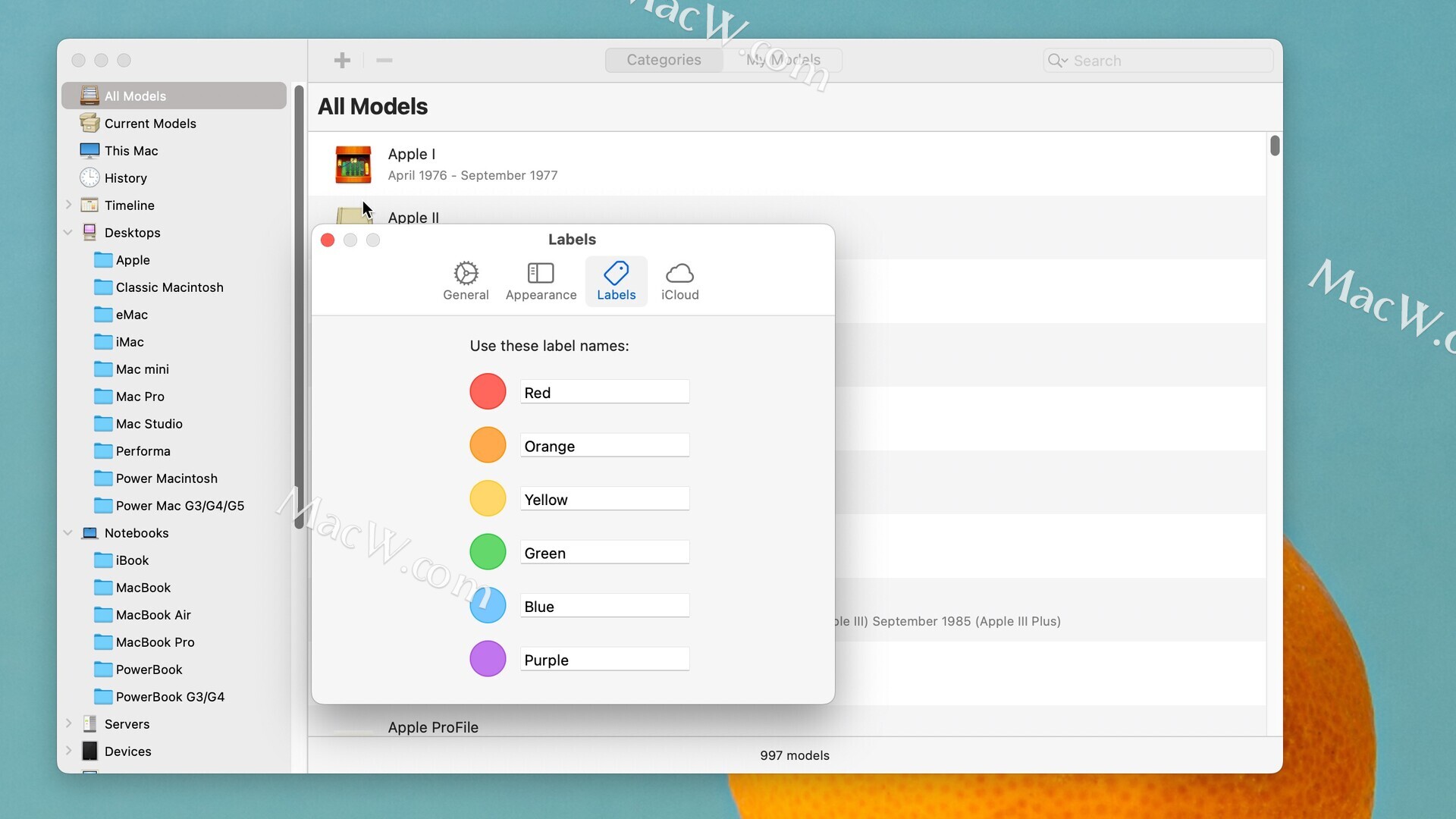Expand the Timeline category
This screenshot has height=819, width=1456.
[68, 205]
